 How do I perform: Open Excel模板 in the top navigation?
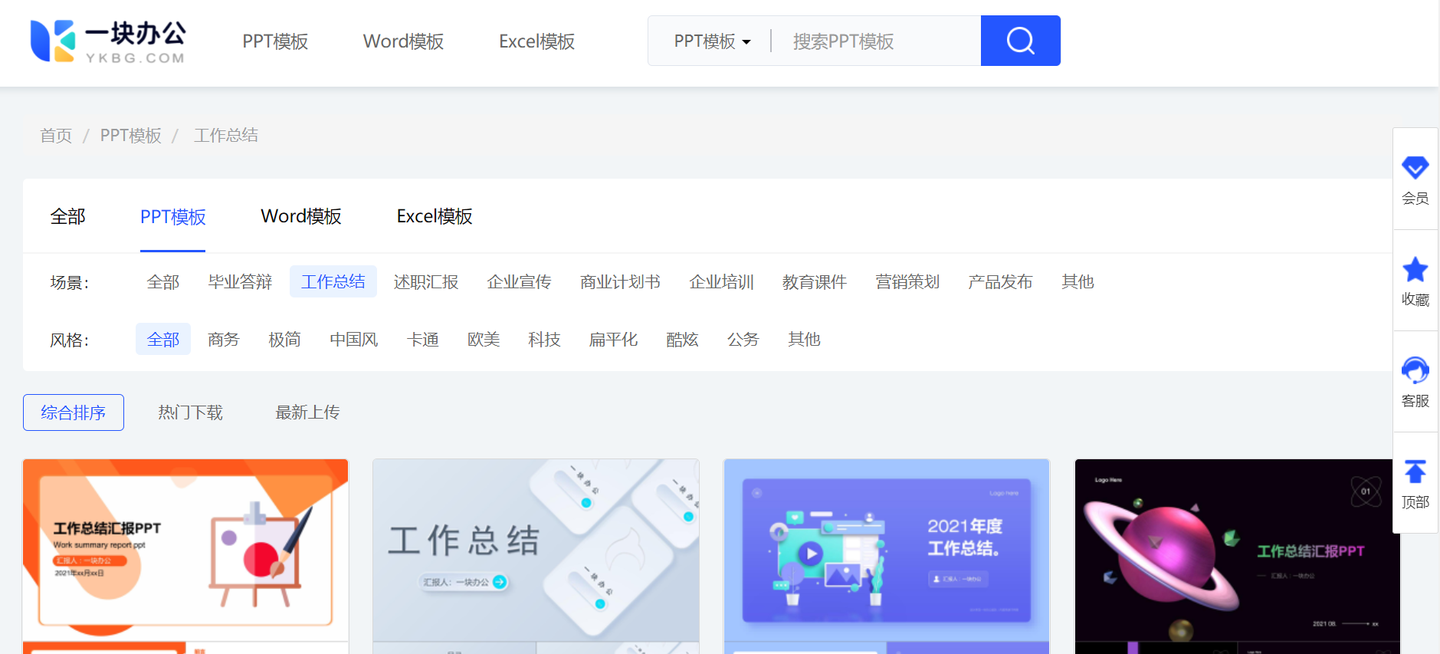(x=537, y=41)
